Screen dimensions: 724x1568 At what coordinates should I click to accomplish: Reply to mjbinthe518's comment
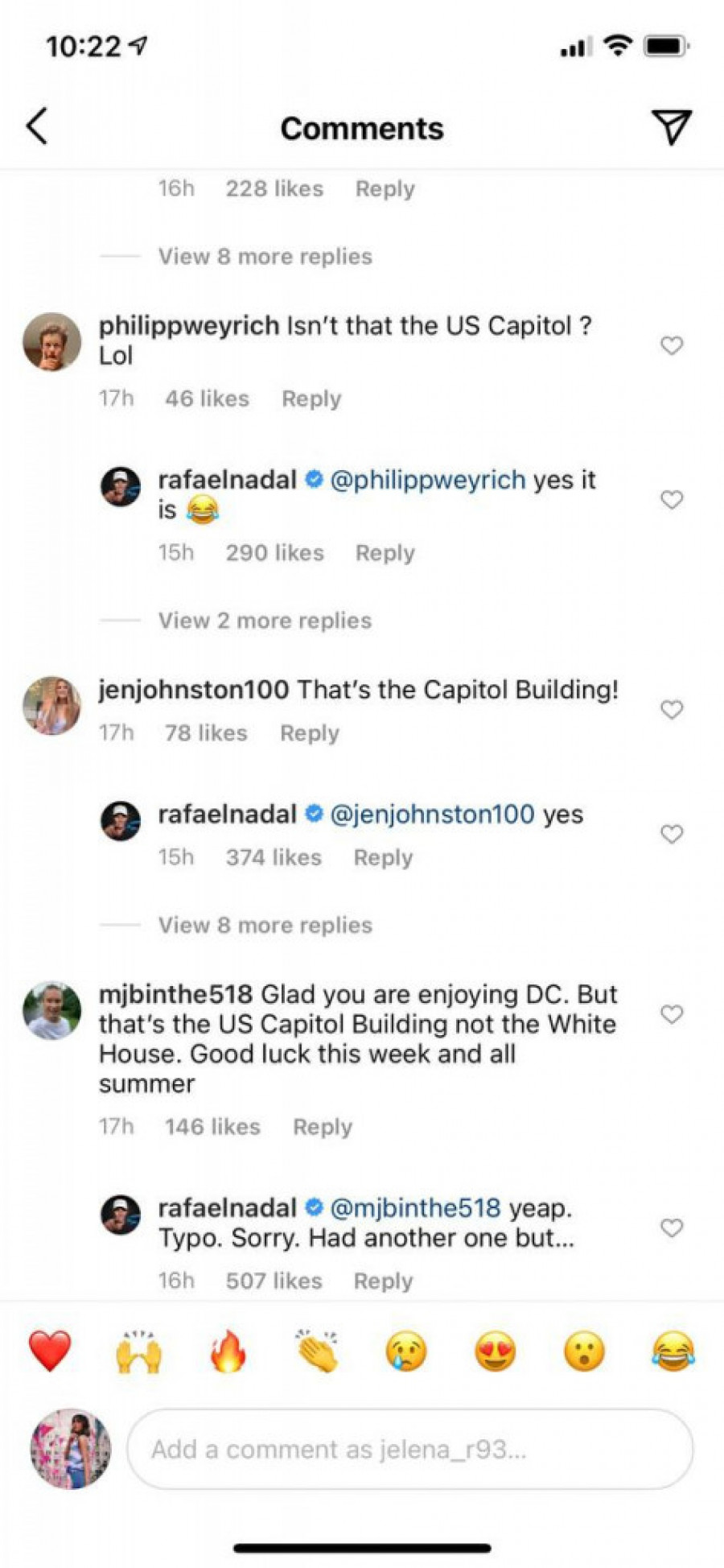[322, 1127]
